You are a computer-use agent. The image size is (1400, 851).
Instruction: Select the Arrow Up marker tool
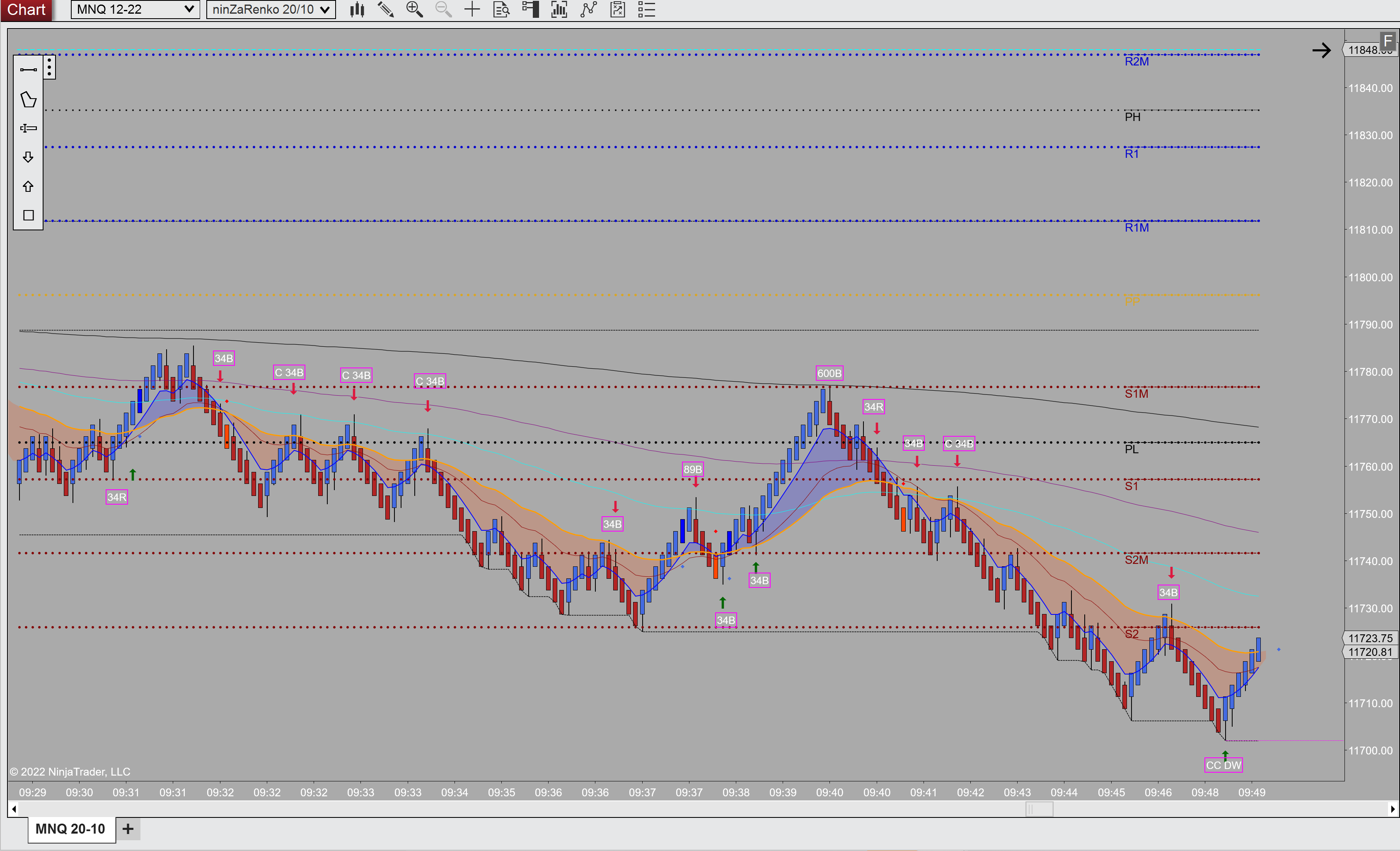29,186
